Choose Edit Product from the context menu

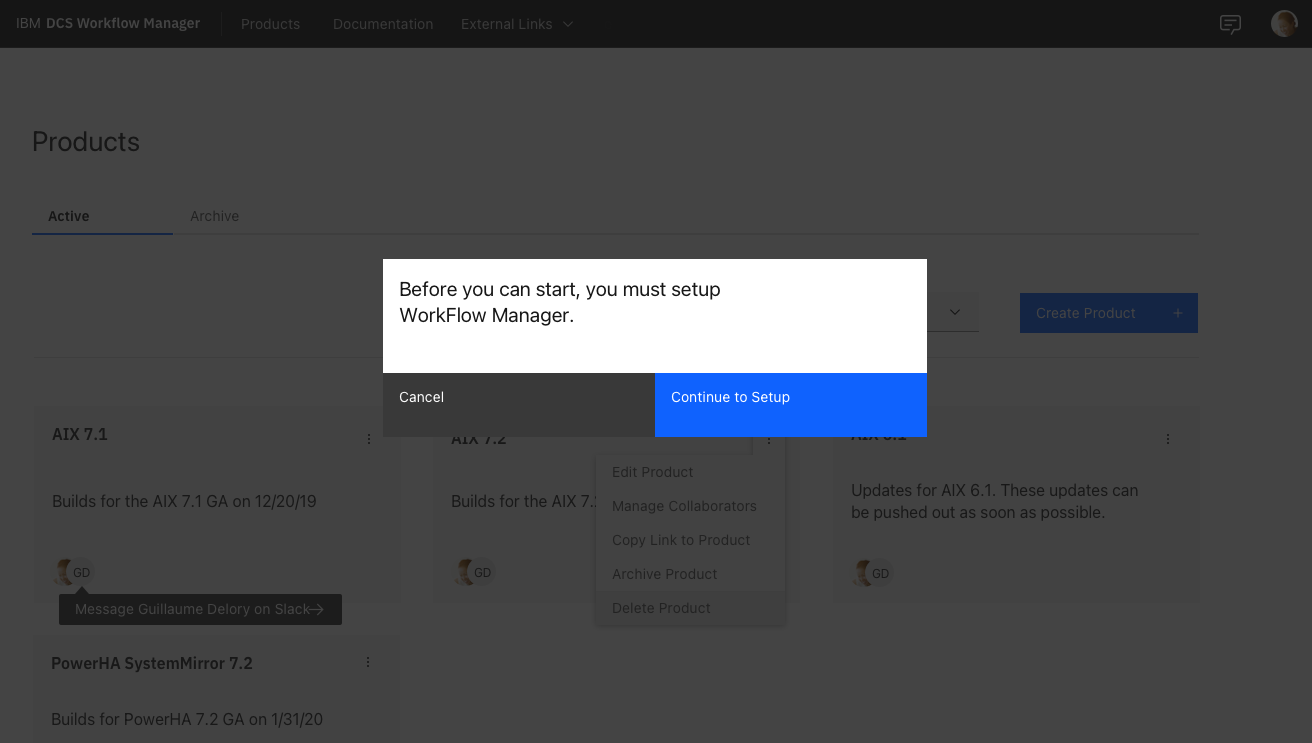[690, 472]
